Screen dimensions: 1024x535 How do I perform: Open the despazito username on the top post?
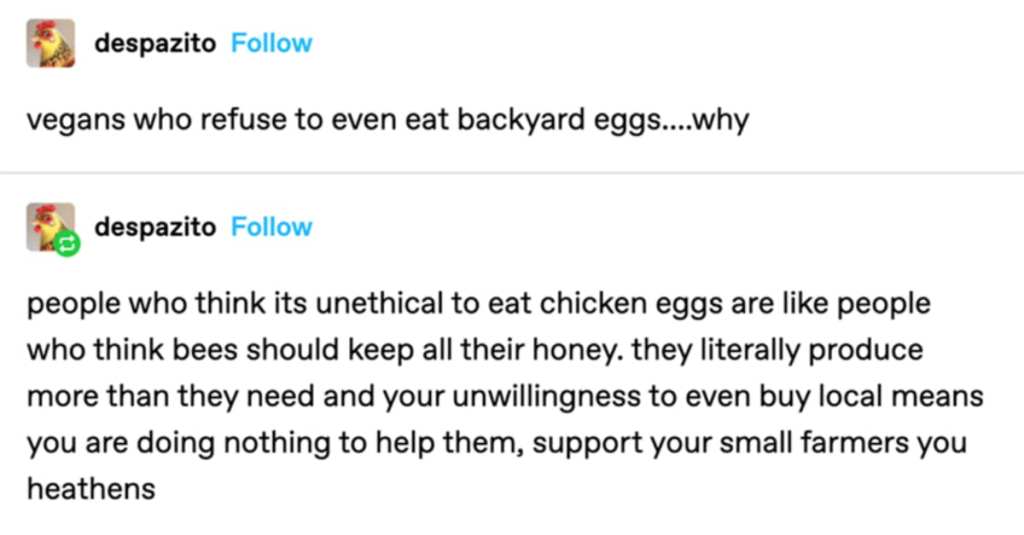coord(155,44)
